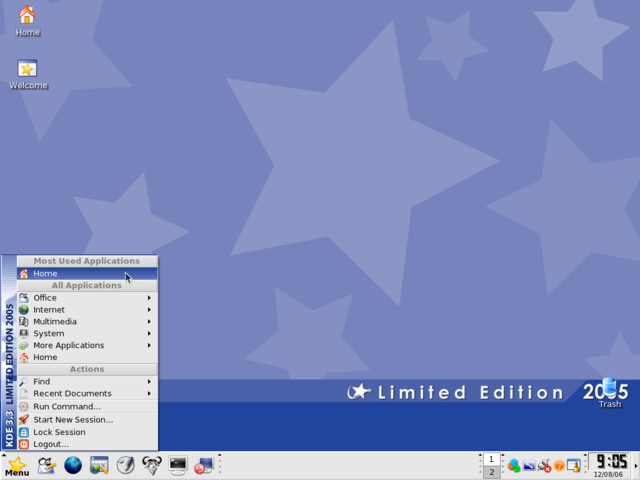Click the panel hide arrow at right edge
Viewport: 640px width, 480px height.
(x=636, y=466)
